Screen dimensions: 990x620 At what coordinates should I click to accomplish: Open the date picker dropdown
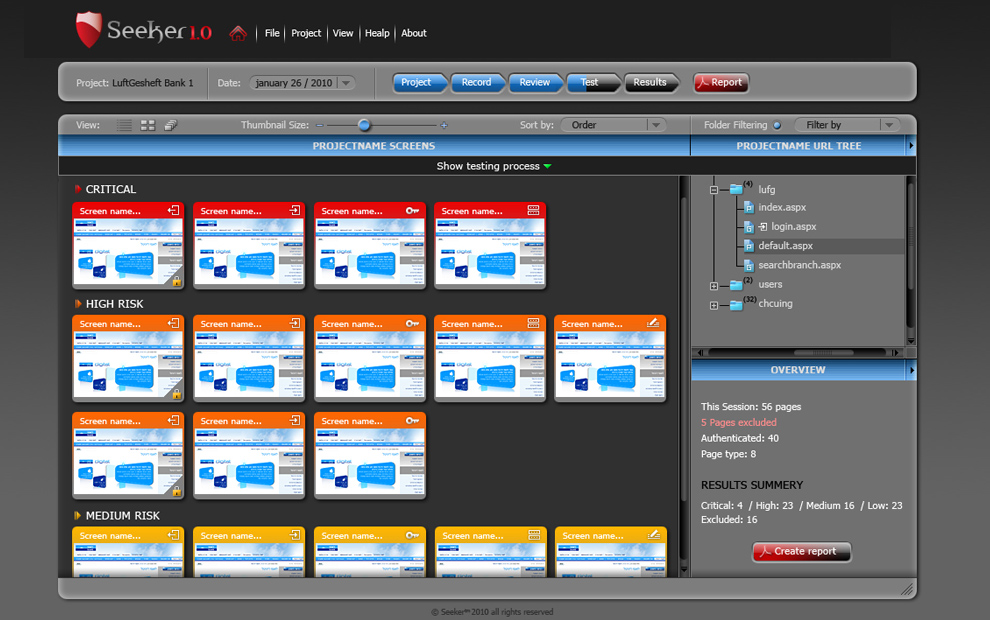[x=346, y=83]
